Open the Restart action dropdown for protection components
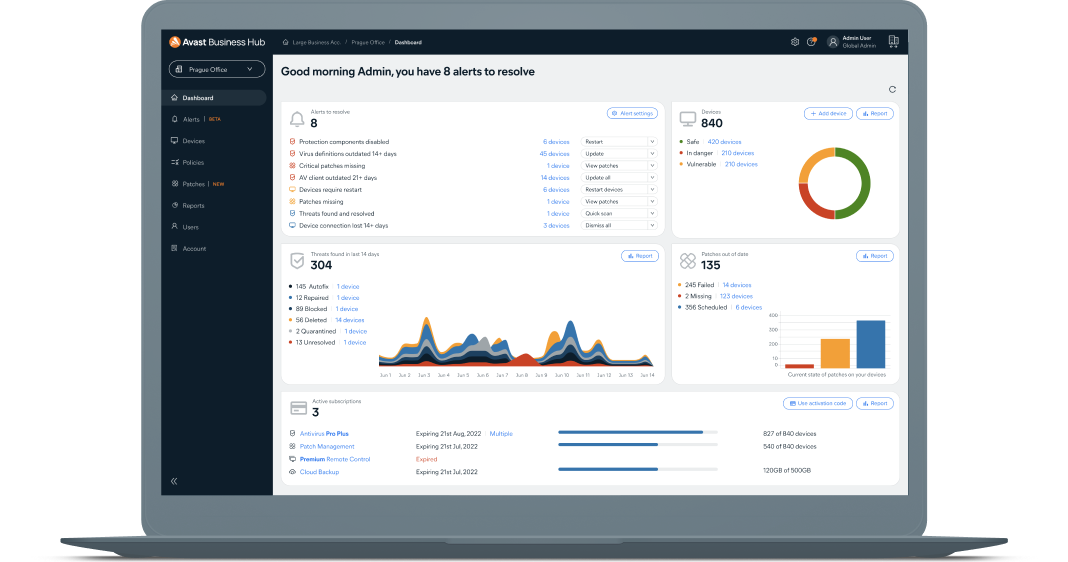The image size is (1068, 562). (619, 142)
